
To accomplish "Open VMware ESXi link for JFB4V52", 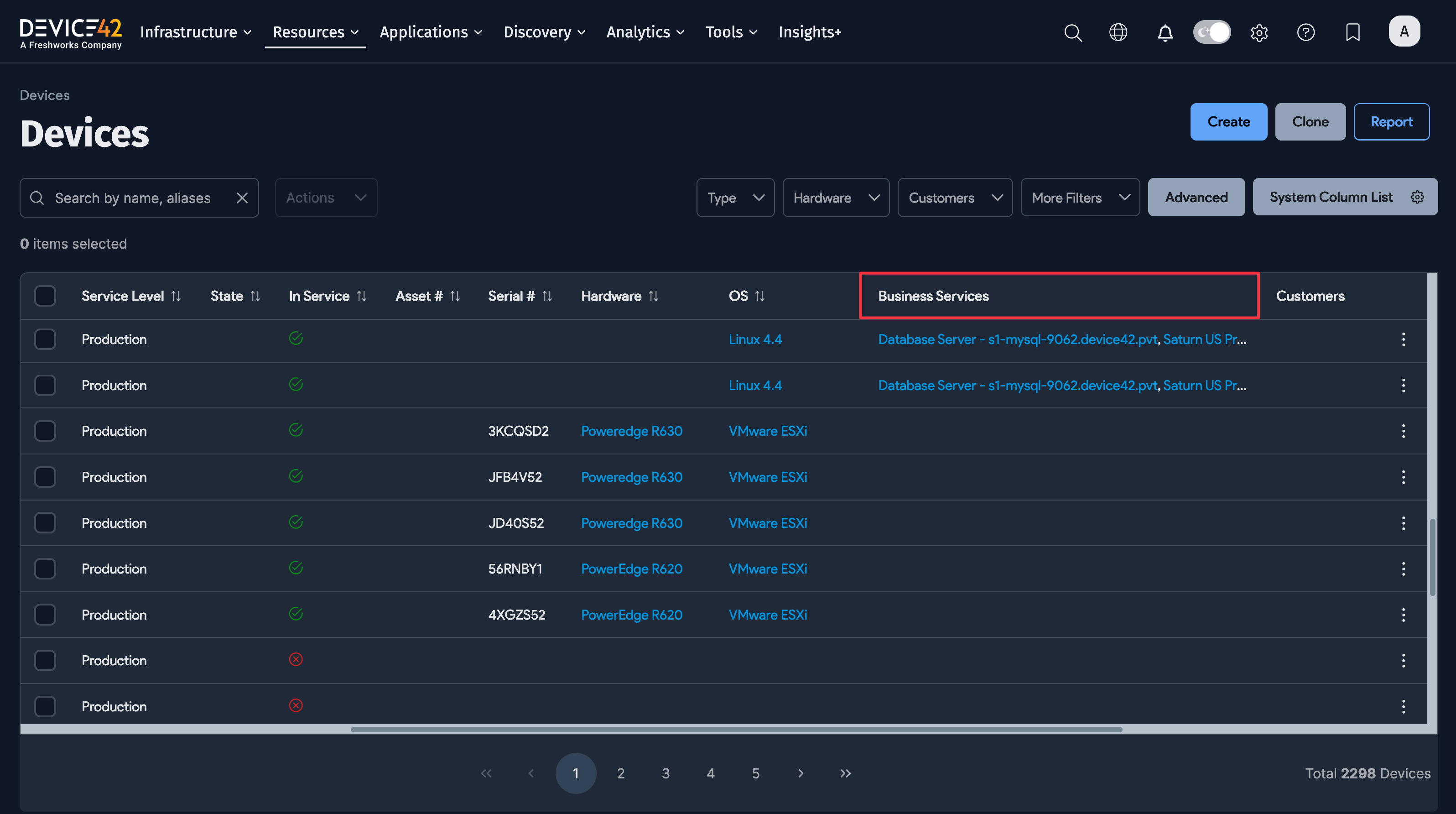I will pyautogui.click(x=768, y=477).
